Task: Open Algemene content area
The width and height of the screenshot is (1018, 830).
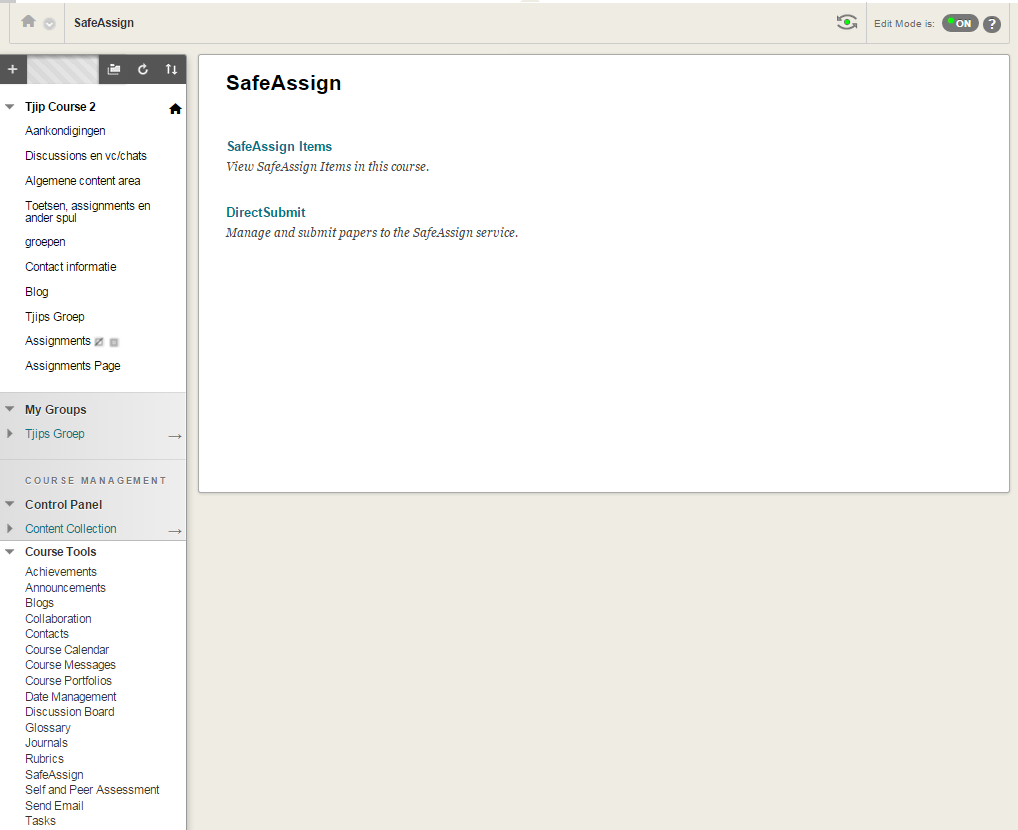Action: (82, 181)
